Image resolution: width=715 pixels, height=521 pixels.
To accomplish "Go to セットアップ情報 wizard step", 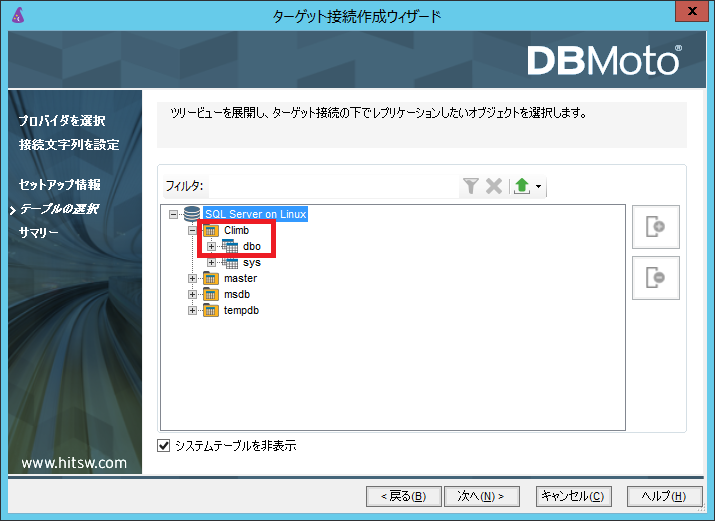I will (60, 185).
